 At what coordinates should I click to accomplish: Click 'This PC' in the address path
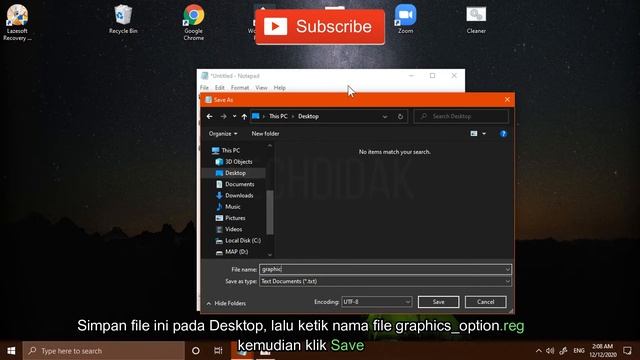278,116
